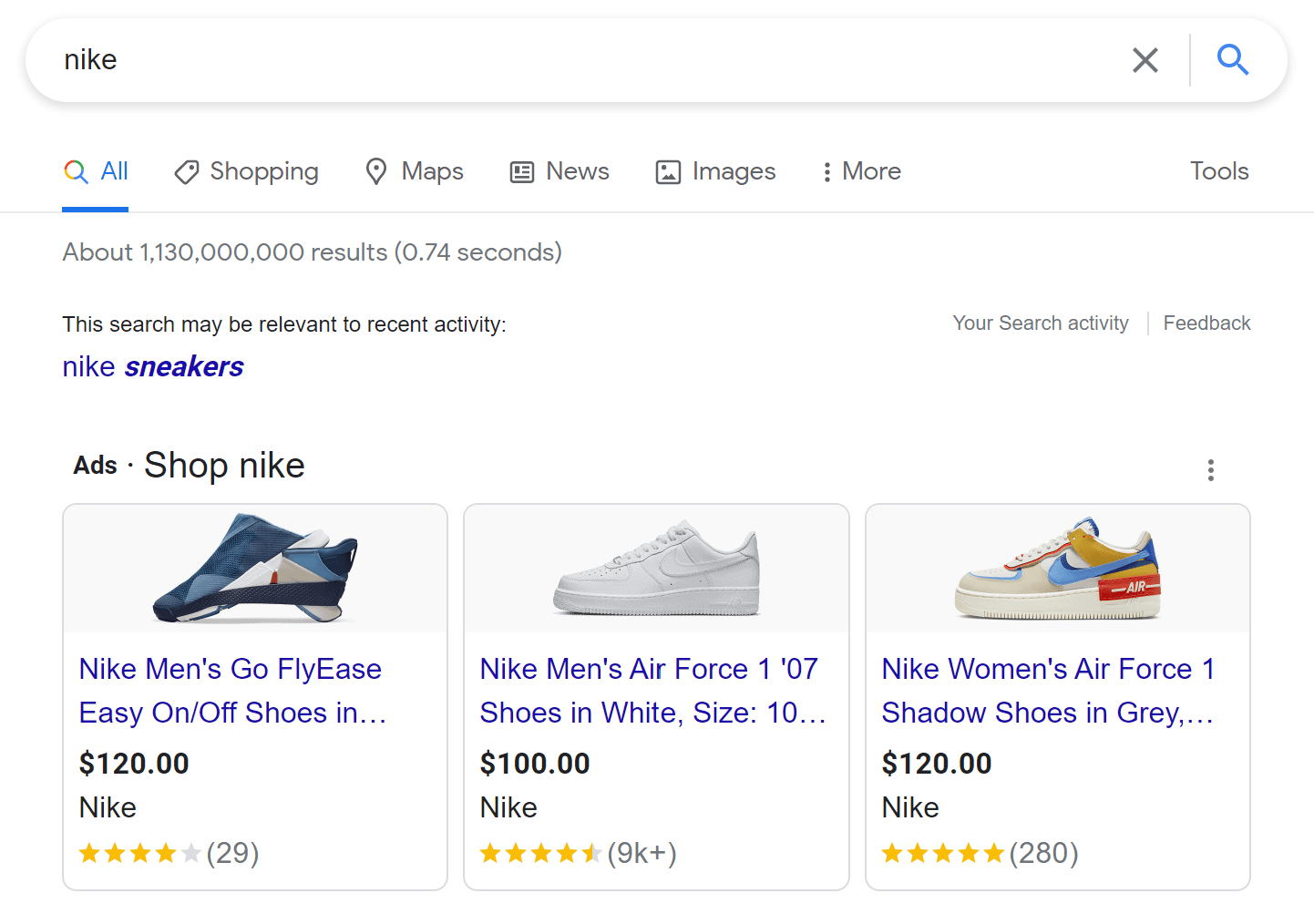
Task: Click the About 1,130,000,000 results text
Action: 312,252
